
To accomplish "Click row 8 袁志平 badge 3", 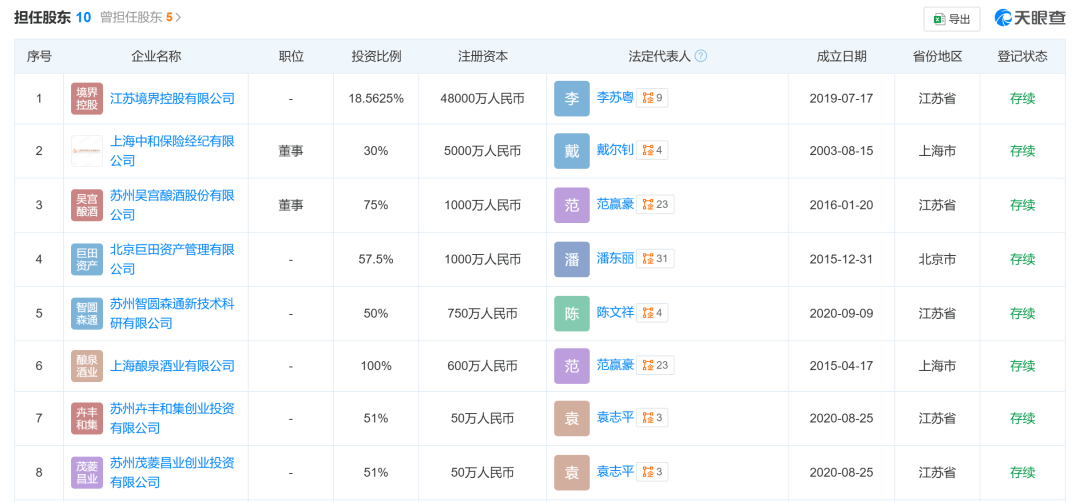I will (652, 472).
